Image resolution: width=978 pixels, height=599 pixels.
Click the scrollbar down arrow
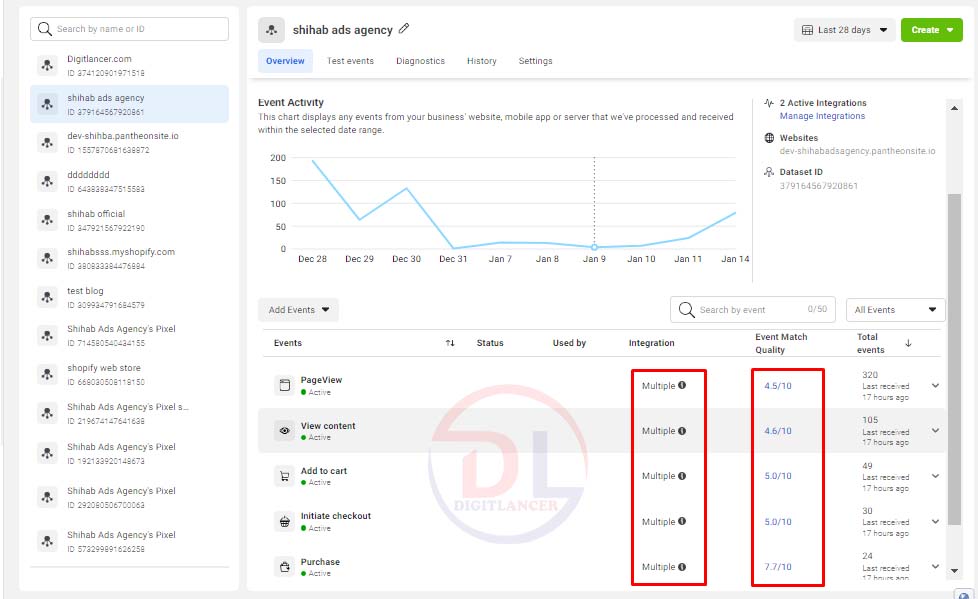click(x=954, y=571)
